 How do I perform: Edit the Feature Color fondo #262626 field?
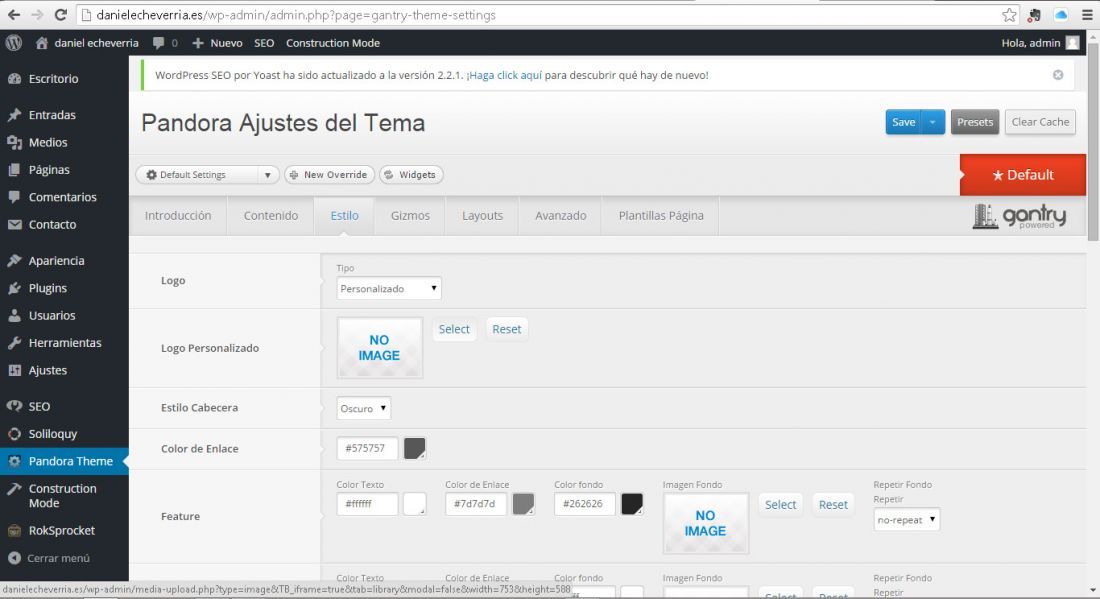[x=585, y=504]
